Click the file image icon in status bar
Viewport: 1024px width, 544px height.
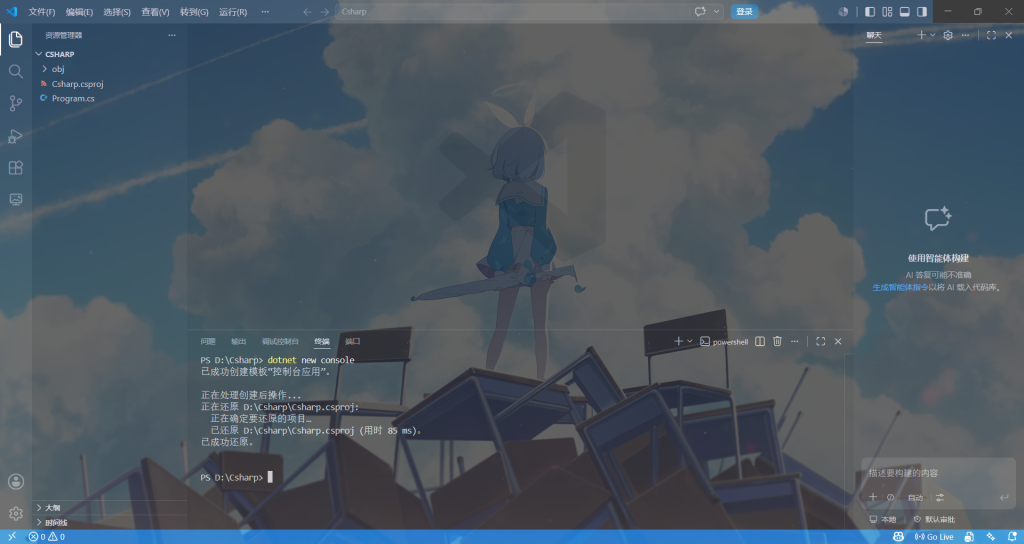(x=969, y=537)
